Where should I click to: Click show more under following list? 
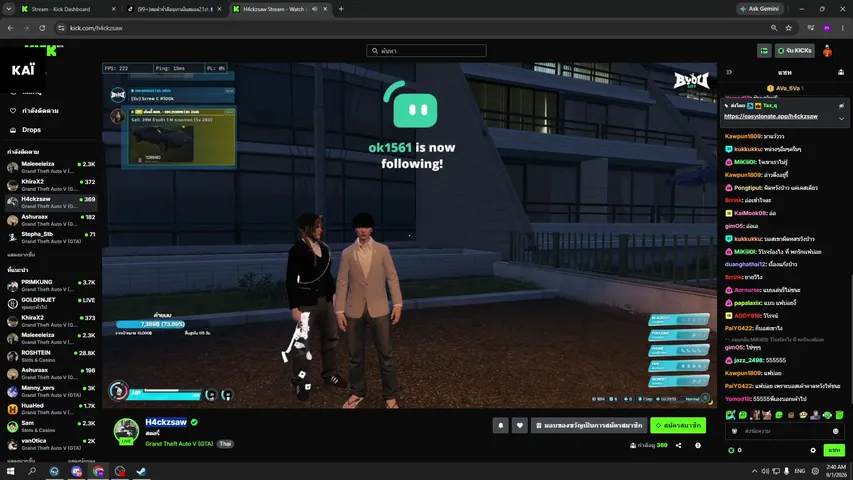(x=21, y=255)
